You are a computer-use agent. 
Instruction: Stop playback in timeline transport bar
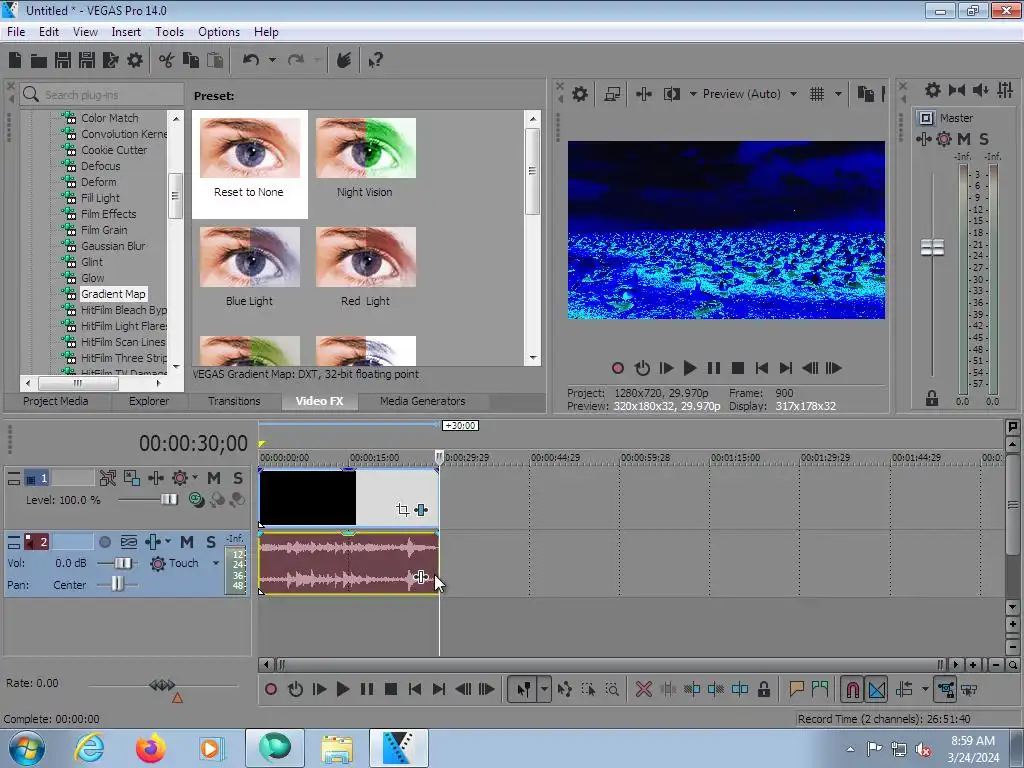[x=391, y=689]
